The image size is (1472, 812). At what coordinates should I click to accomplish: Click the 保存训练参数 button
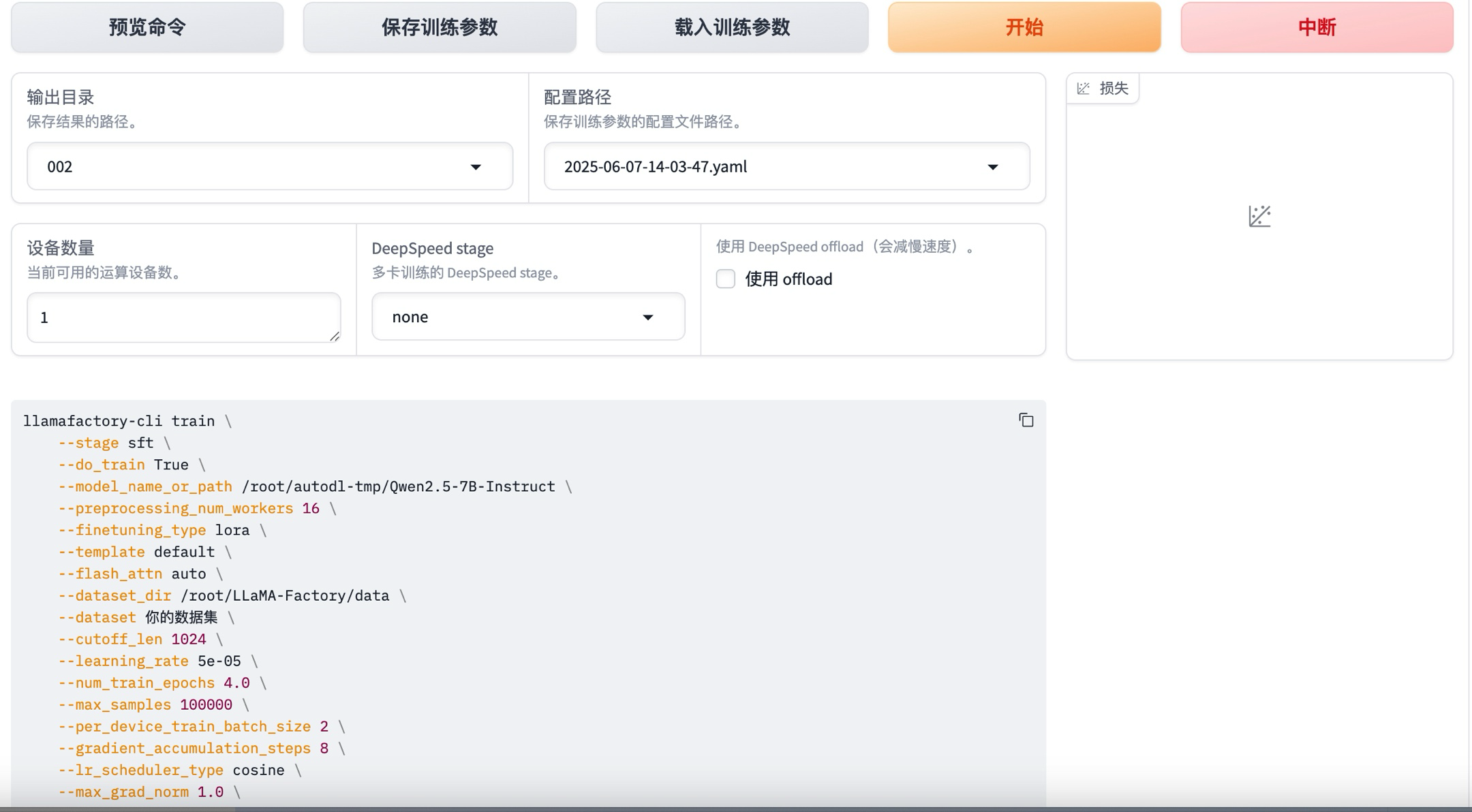(x=440, y=27)
